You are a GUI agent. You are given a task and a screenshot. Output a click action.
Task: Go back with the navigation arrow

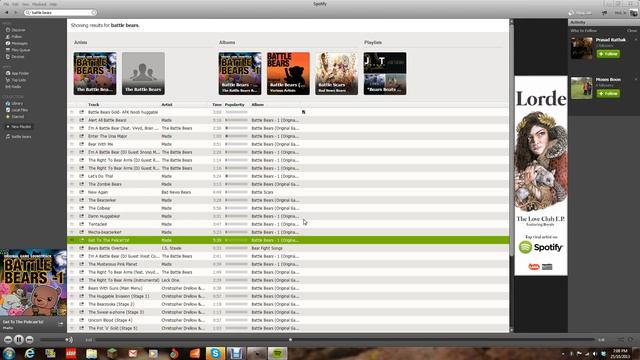pyautogui.click(x=7, y=13)
